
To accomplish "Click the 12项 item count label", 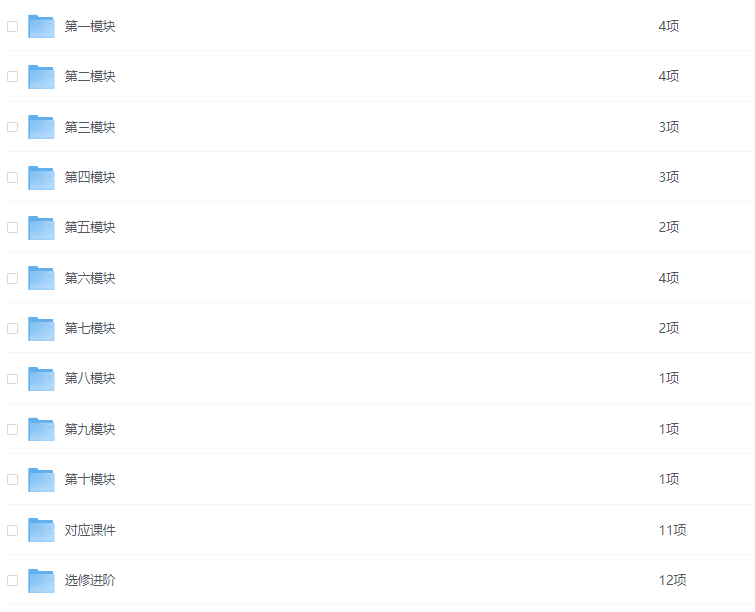I will pos(672,580).
